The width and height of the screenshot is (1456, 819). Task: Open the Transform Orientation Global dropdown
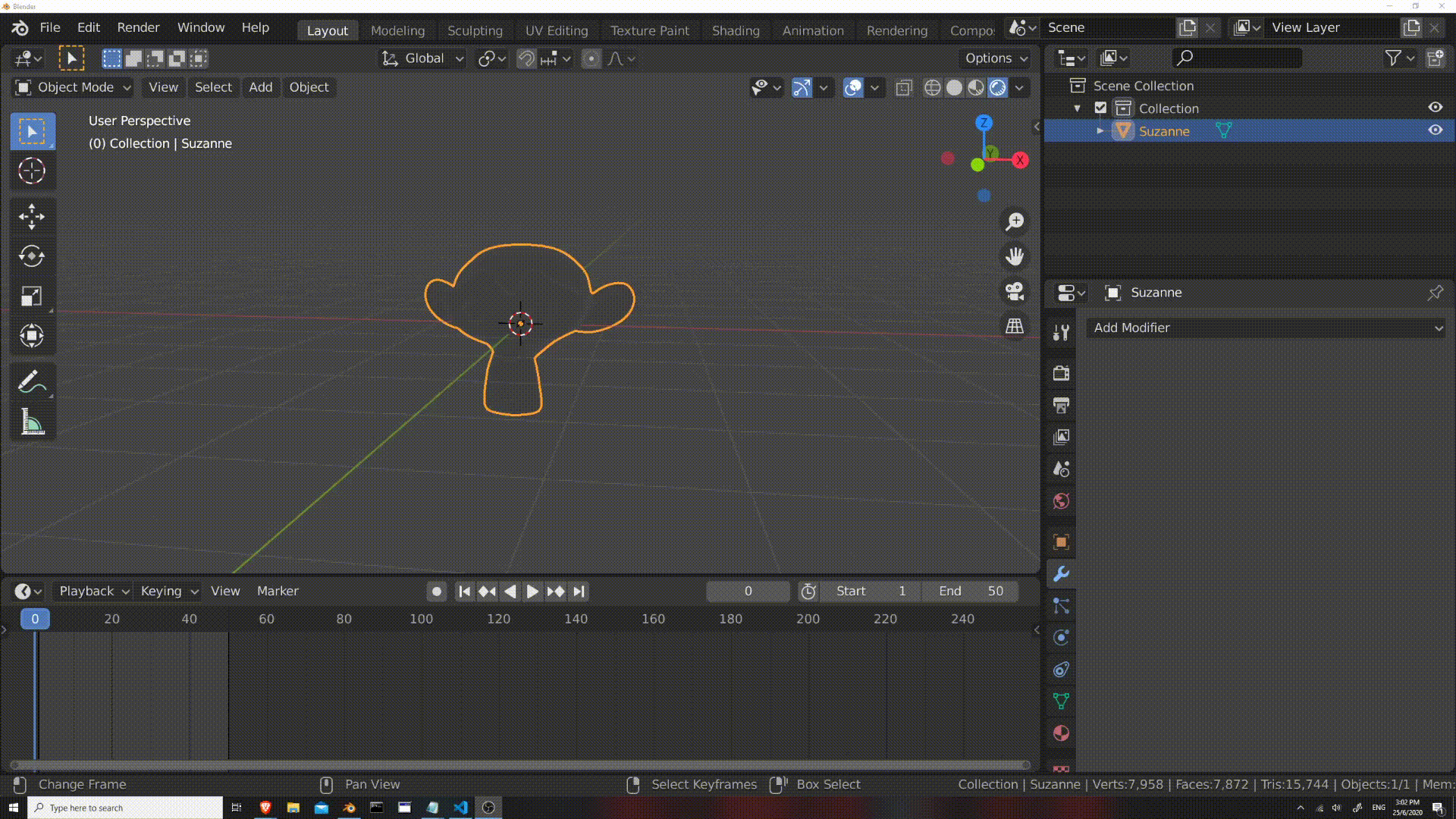pyautogui.click(x=422, y=58)
